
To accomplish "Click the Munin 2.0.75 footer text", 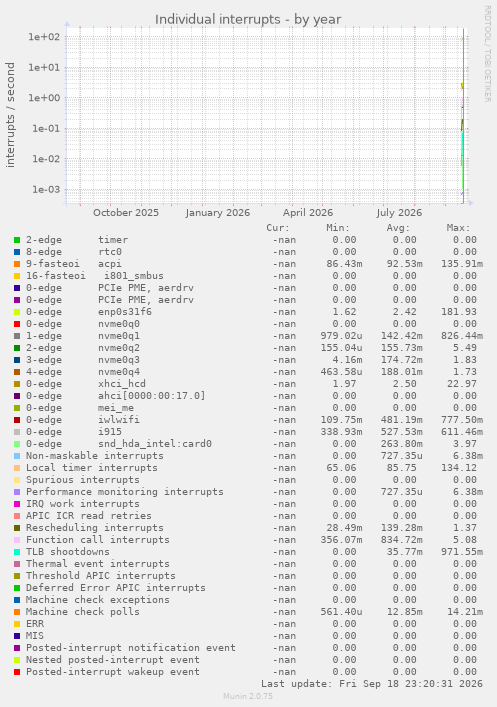I will coord(248,696).
